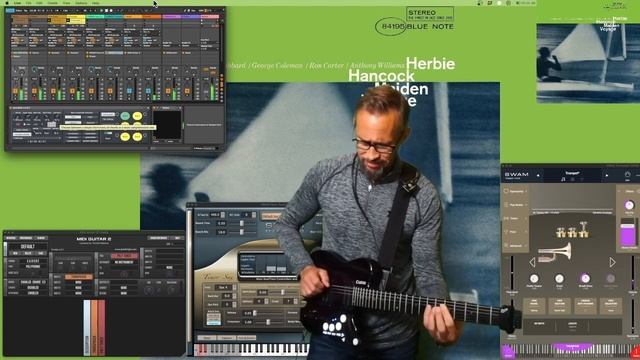Image resolution: width=640 pixels, height=360 pixels.
Task: Click the first box below SWAM's knob row
Action: click(x=534, y=306)
